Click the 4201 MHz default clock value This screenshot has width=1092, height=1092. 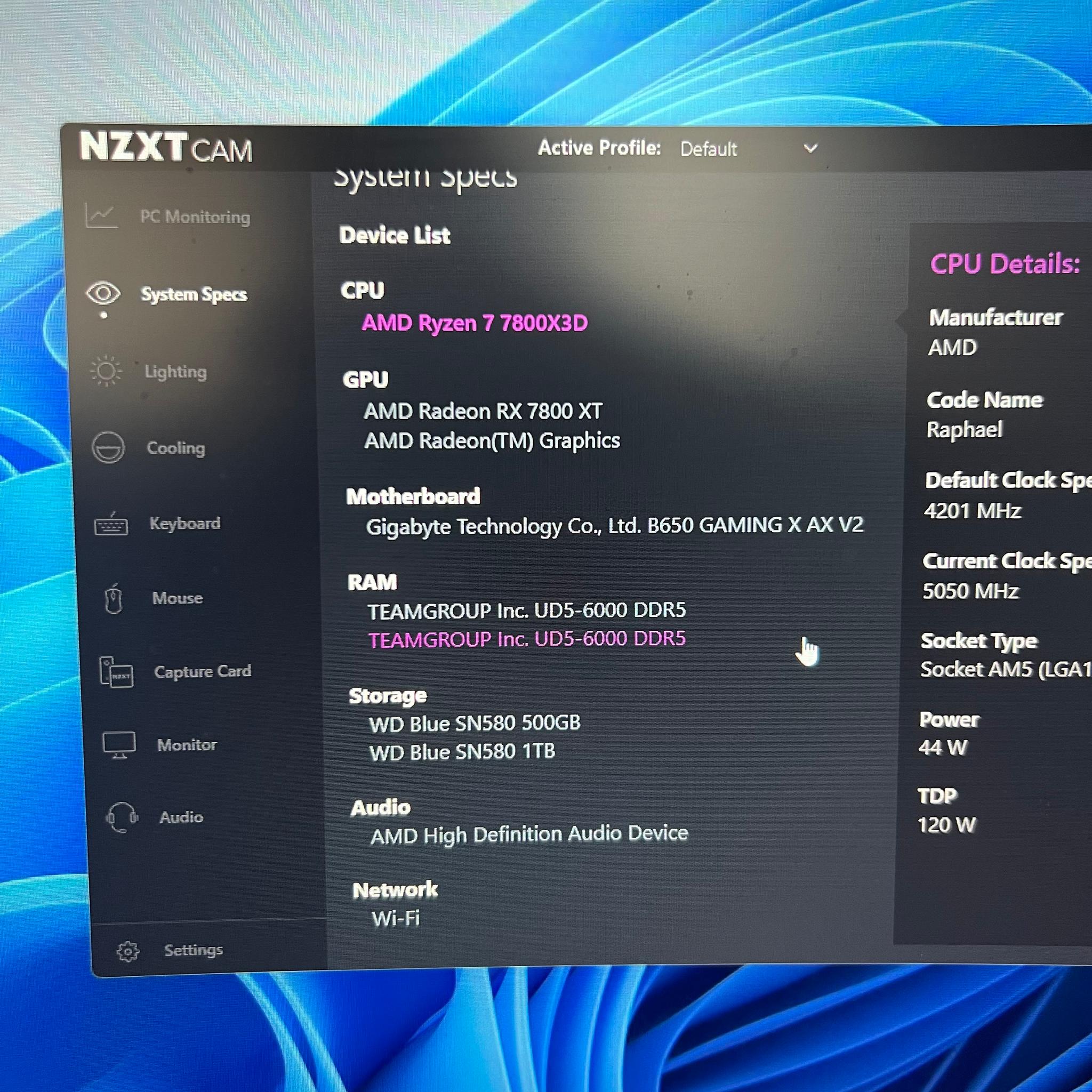click(972, 511)
